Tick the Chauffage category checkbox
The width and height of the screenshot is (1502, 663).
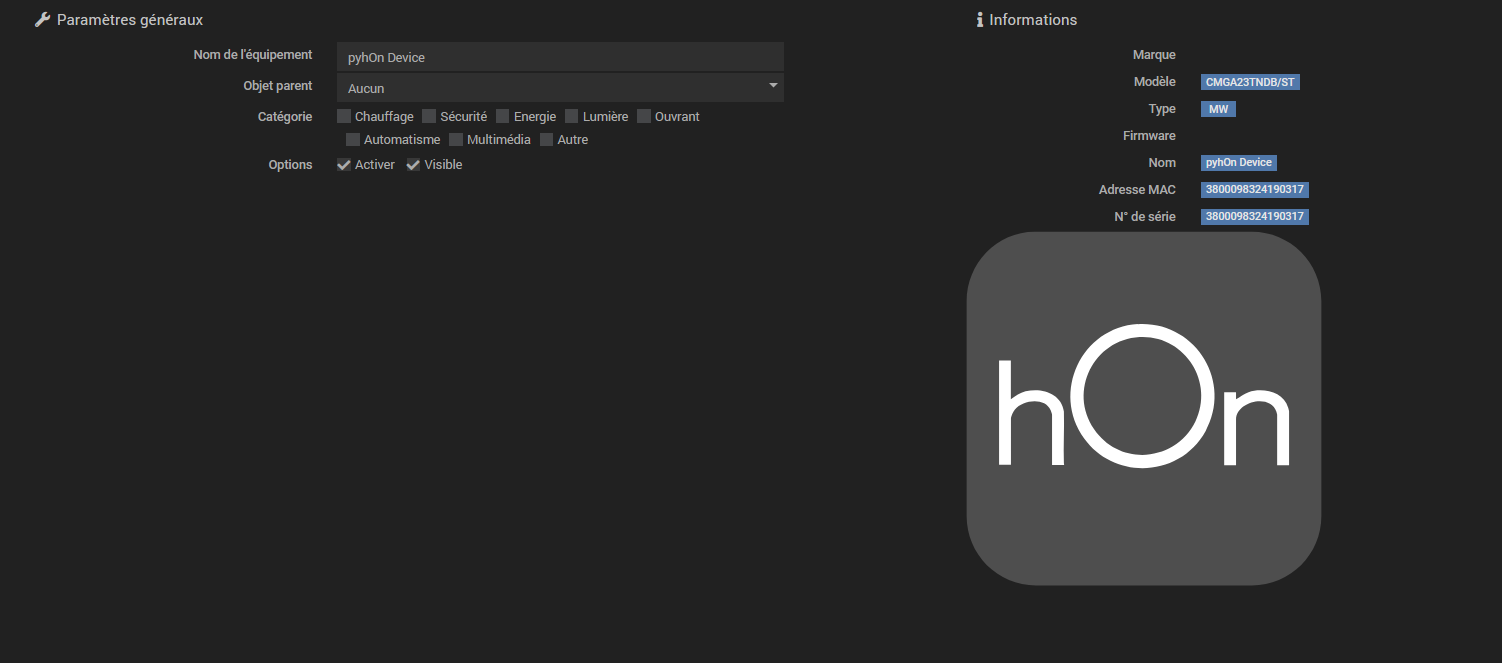pyautogui.click(x=344, y=116)
